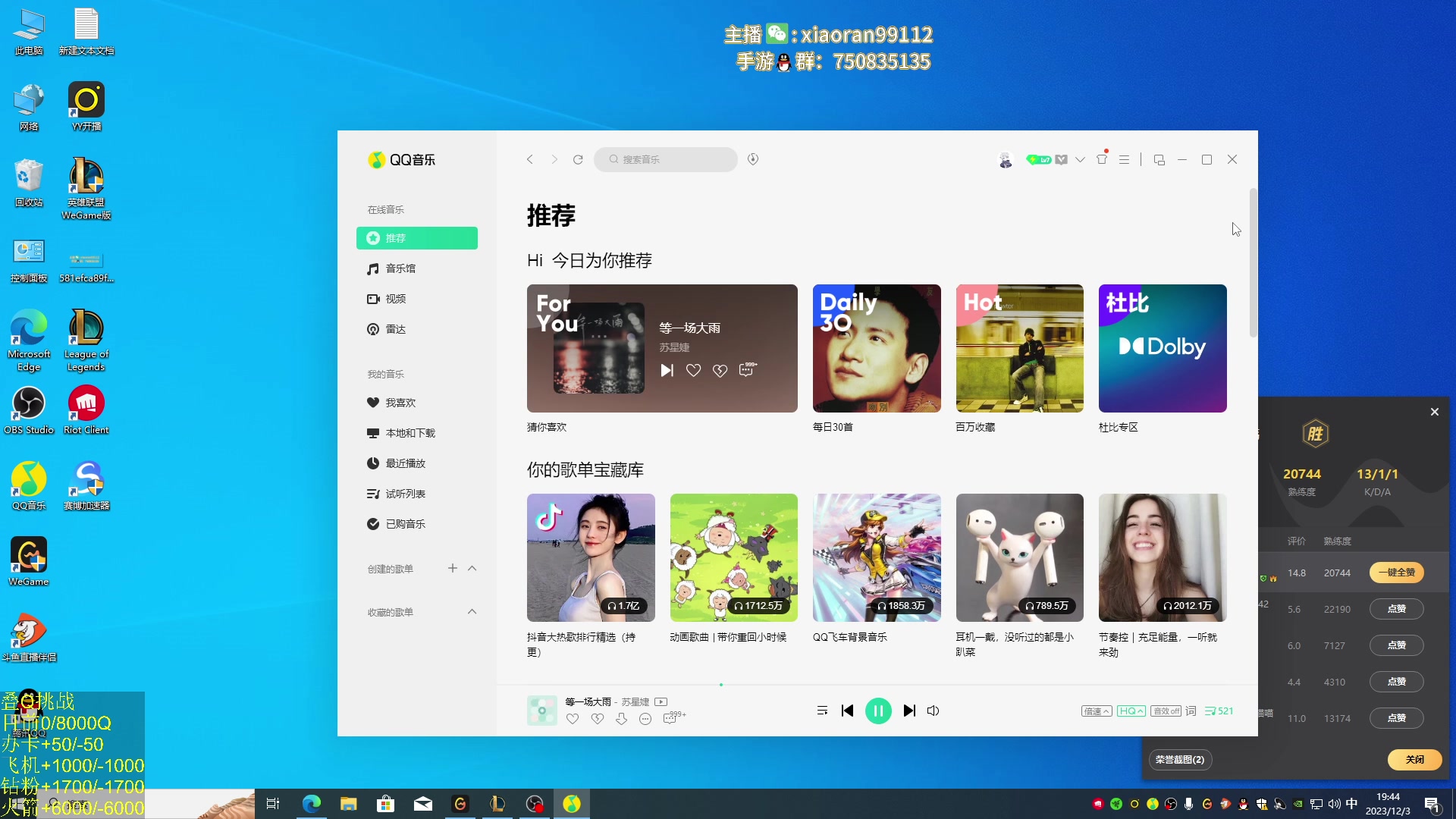The width and height of the screenshot is (1456, 819).
Task: Open 视频 in the sidebar
Action: (x=417, y=299)
